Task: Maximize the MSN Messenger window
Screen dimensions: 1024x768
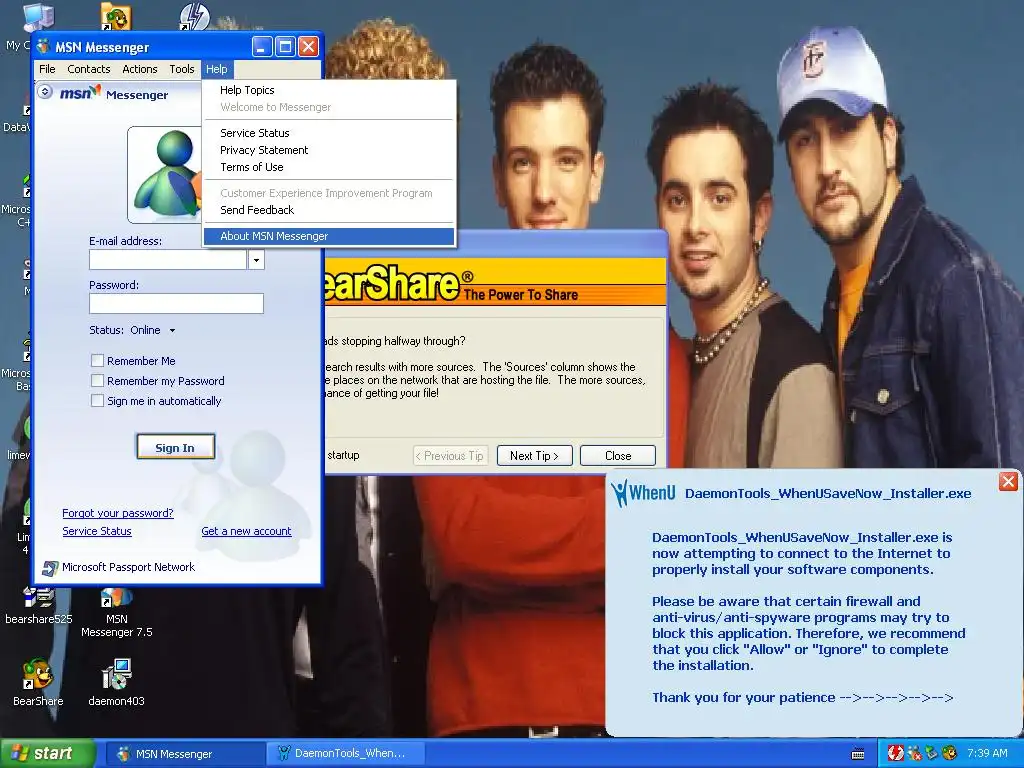Action: coord(285,47)
